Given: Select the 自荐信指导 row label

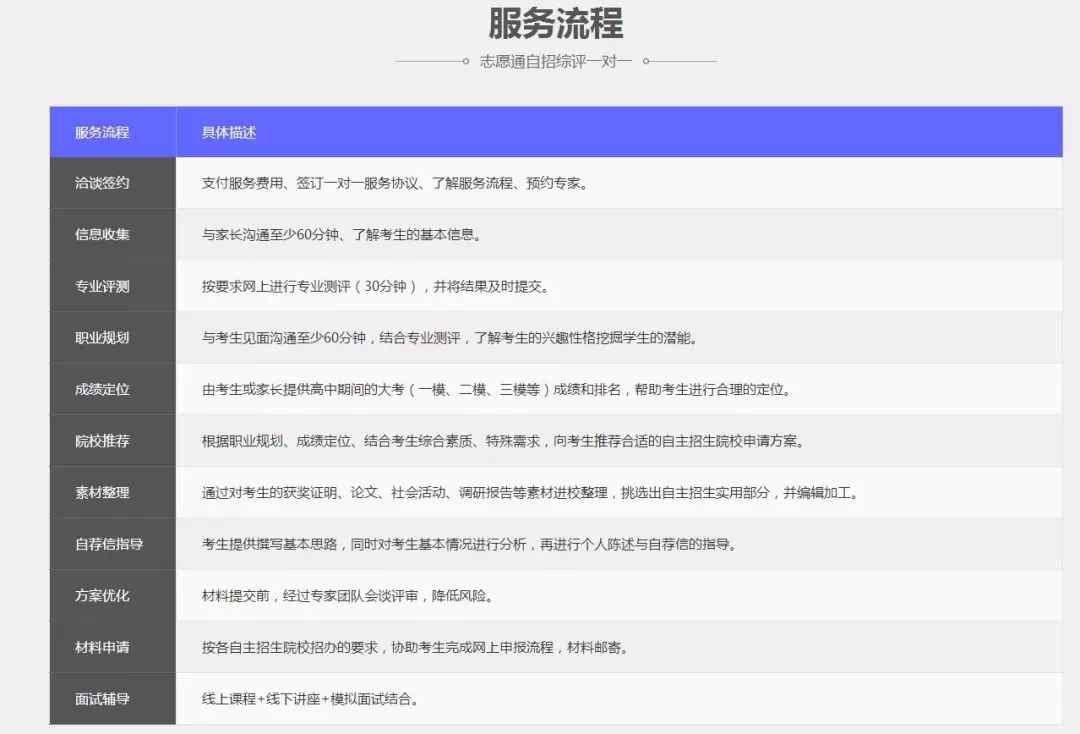Looking at the screenshot, I should (109, 544).
